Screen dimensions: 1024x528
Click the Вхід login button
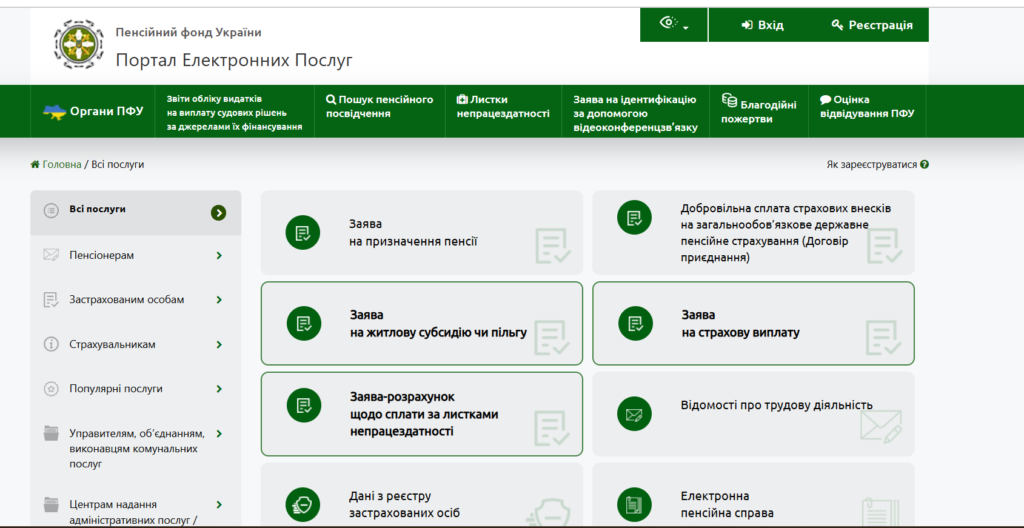[x=763, y=25]
